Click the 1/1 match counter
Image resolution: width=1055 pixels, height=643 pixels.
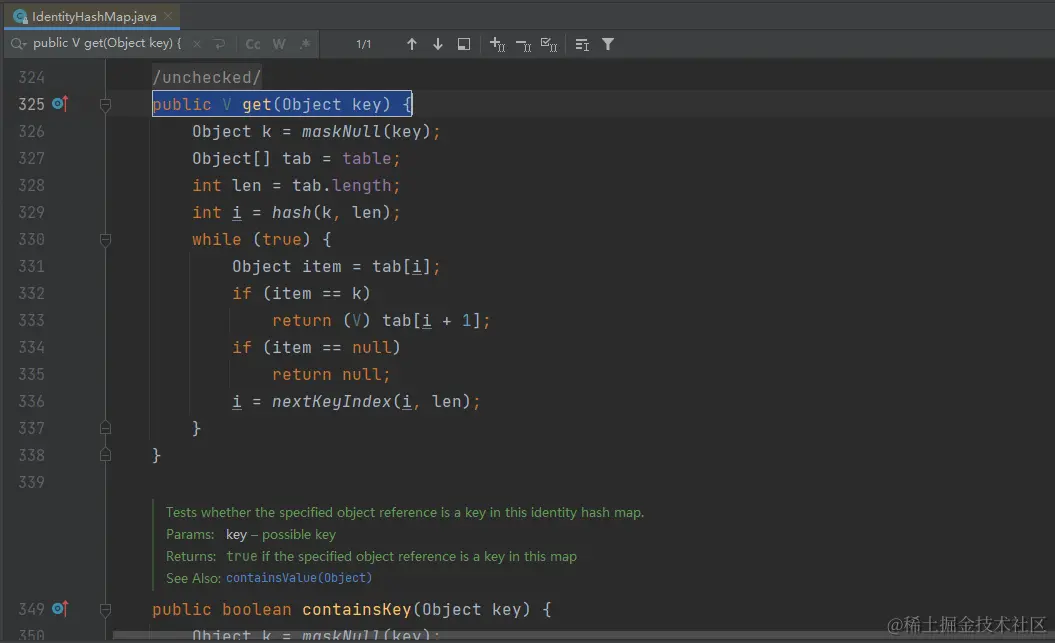[363, 44]
